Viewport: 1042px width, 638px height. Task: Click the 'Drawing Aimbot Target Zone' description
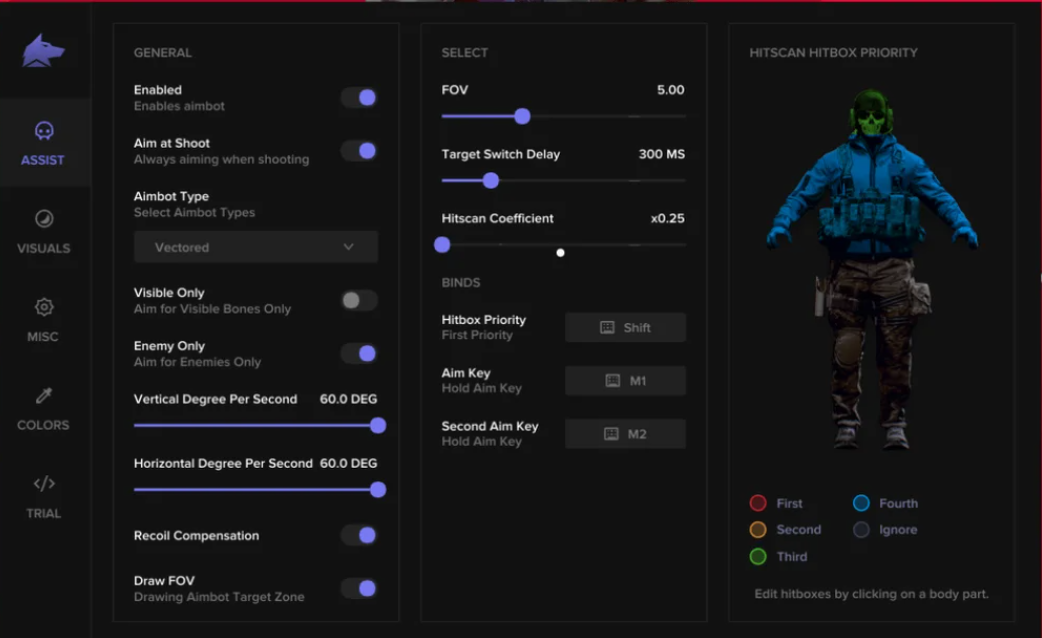point(219,597)
